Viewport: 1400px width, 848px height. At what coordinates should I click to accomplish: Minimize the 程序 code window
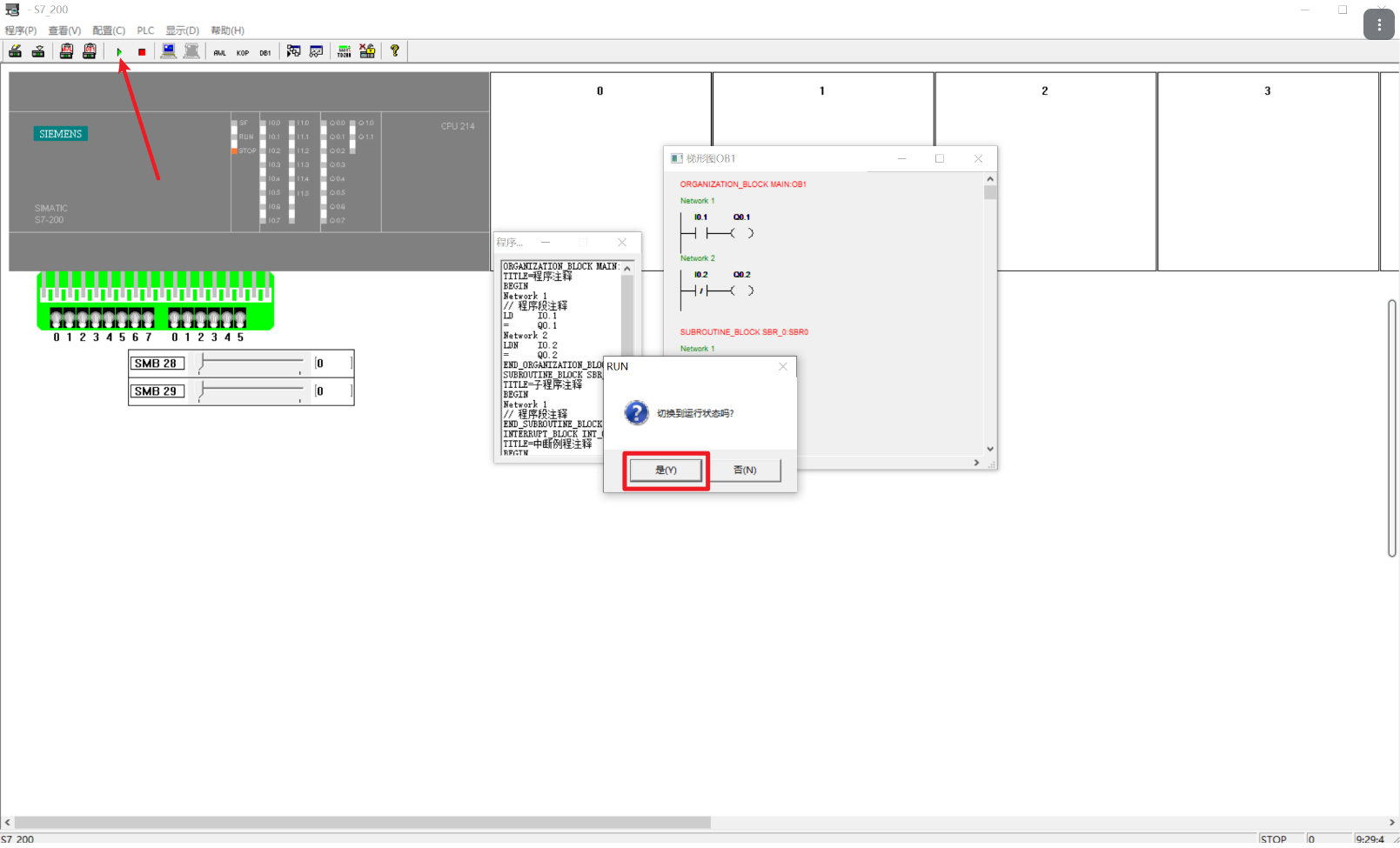click(546, 243)
